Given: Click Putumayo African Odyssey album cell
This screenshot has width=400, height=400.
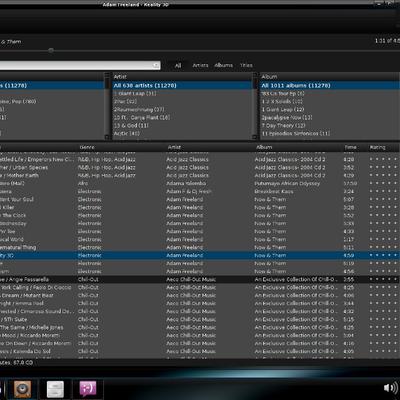Looking at the screenshot, I should click(x=287, y=184).
